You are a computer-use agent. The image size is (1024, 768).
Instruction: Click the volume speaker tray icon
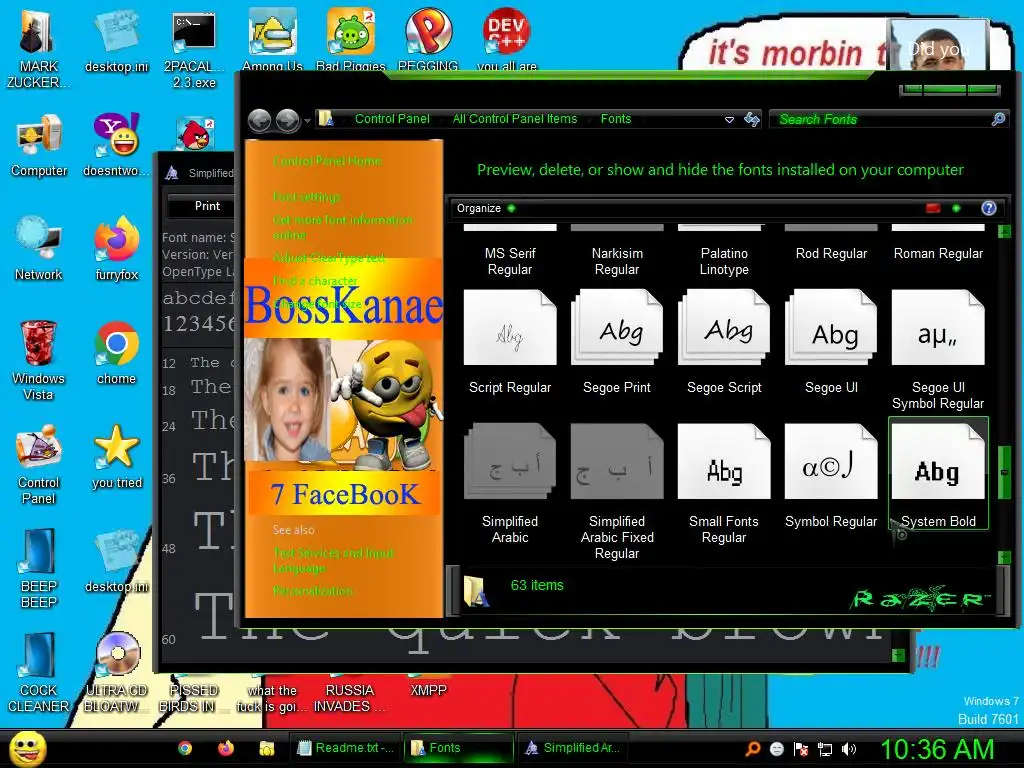848,748
